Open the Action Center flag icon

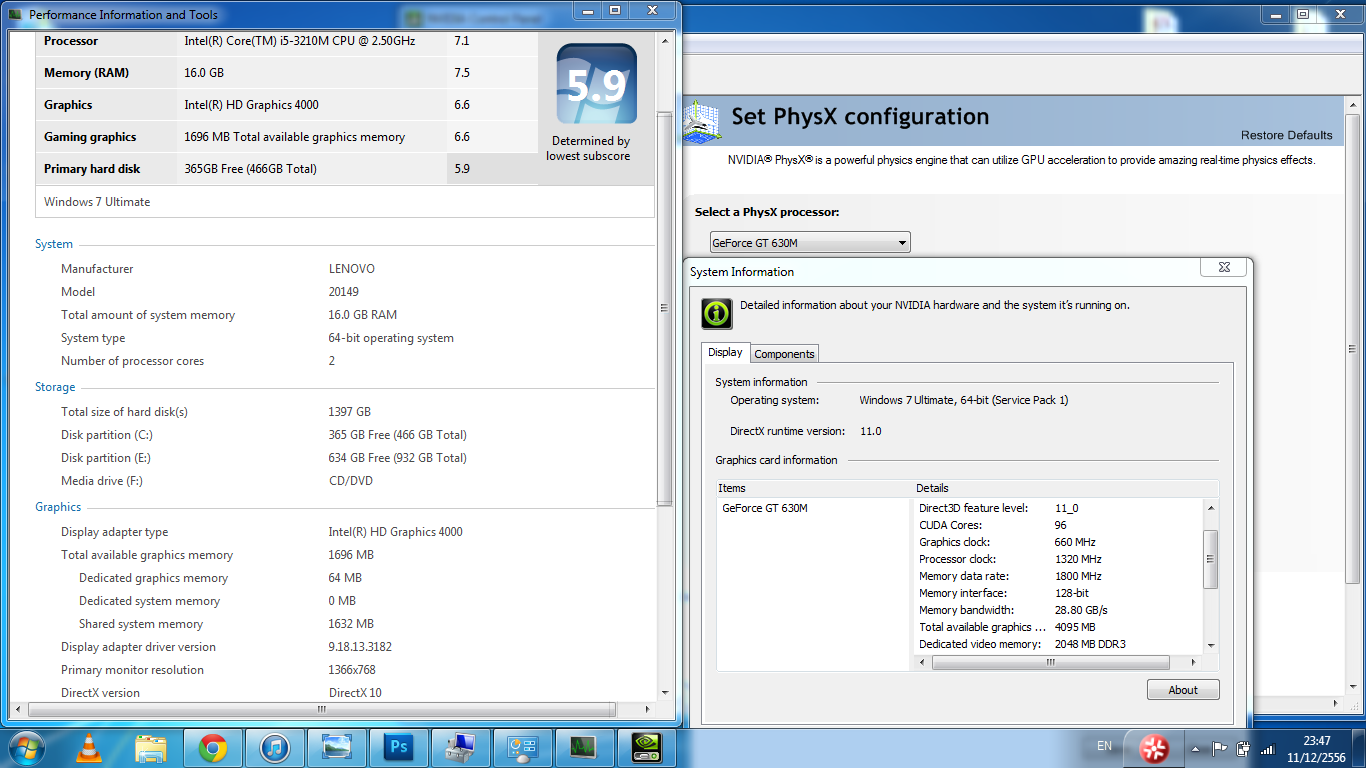pos(1220,748)
